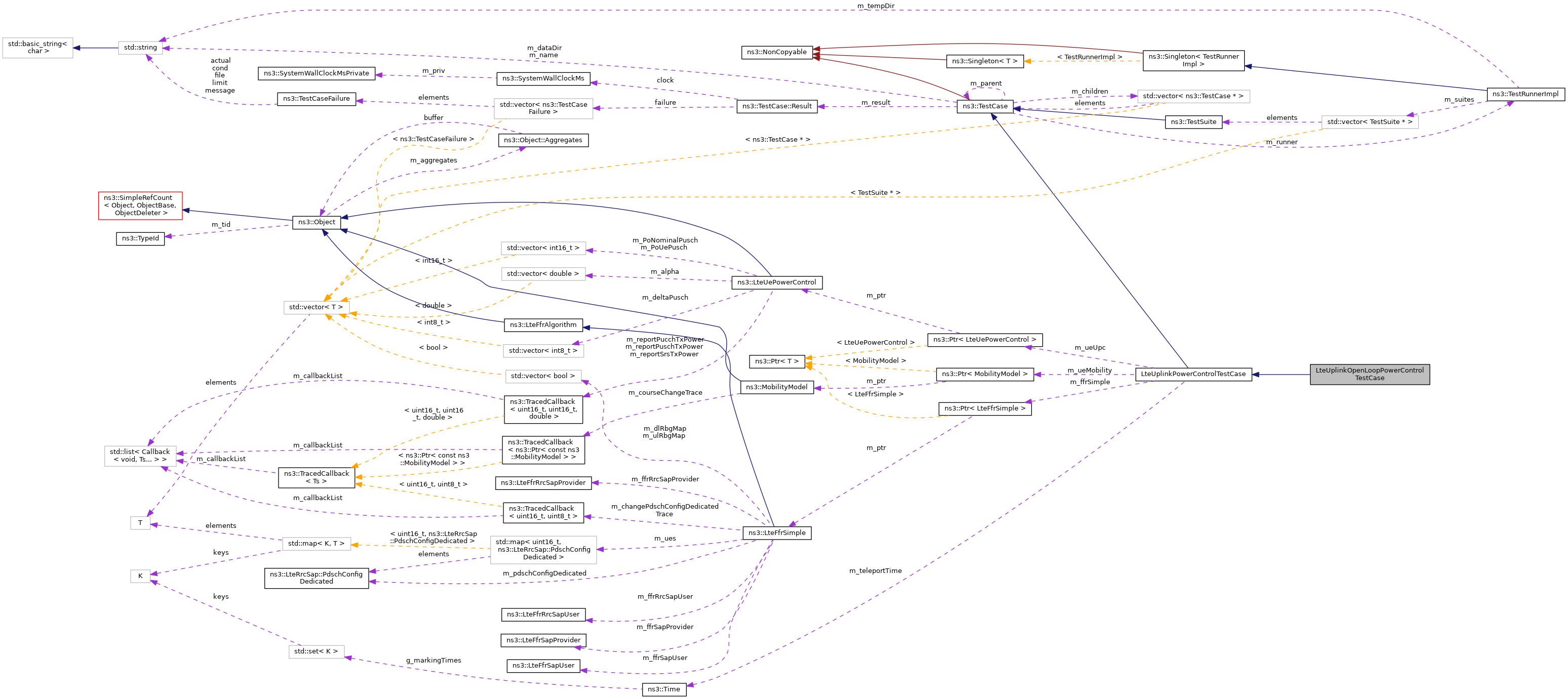Click the g_markingTimes edge label
This screenshot has height=699, width=1568.
[434, 661]
